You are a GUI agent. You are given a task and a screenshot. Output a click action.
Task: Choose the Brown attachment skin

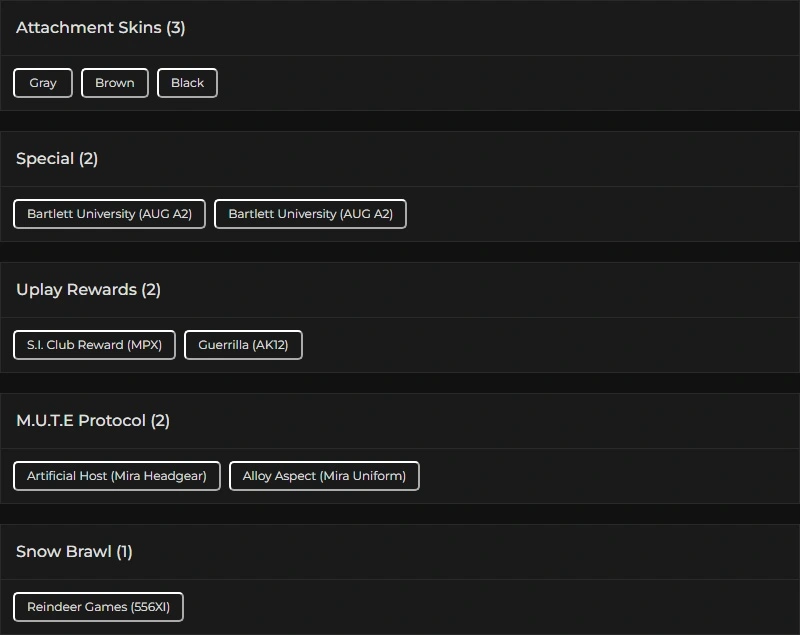[x=115, y=83]
